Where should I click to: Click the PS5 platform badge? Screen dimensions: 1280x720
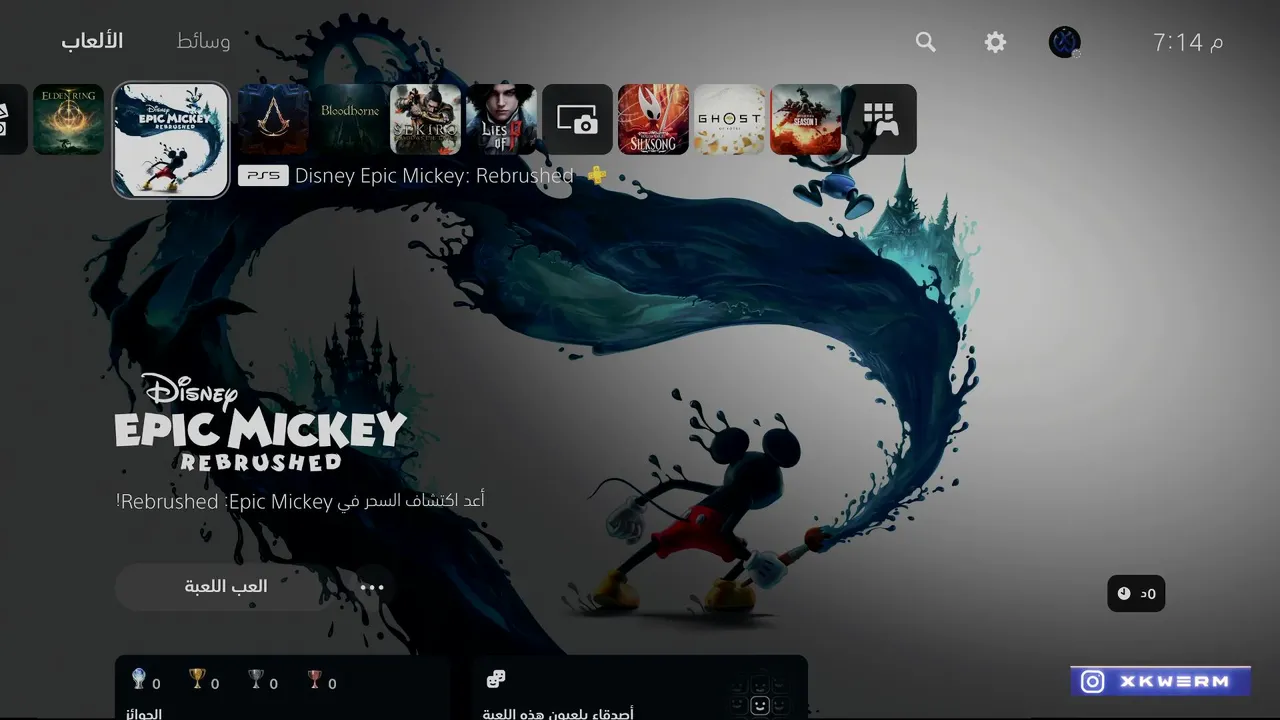[x=264, y=176]
